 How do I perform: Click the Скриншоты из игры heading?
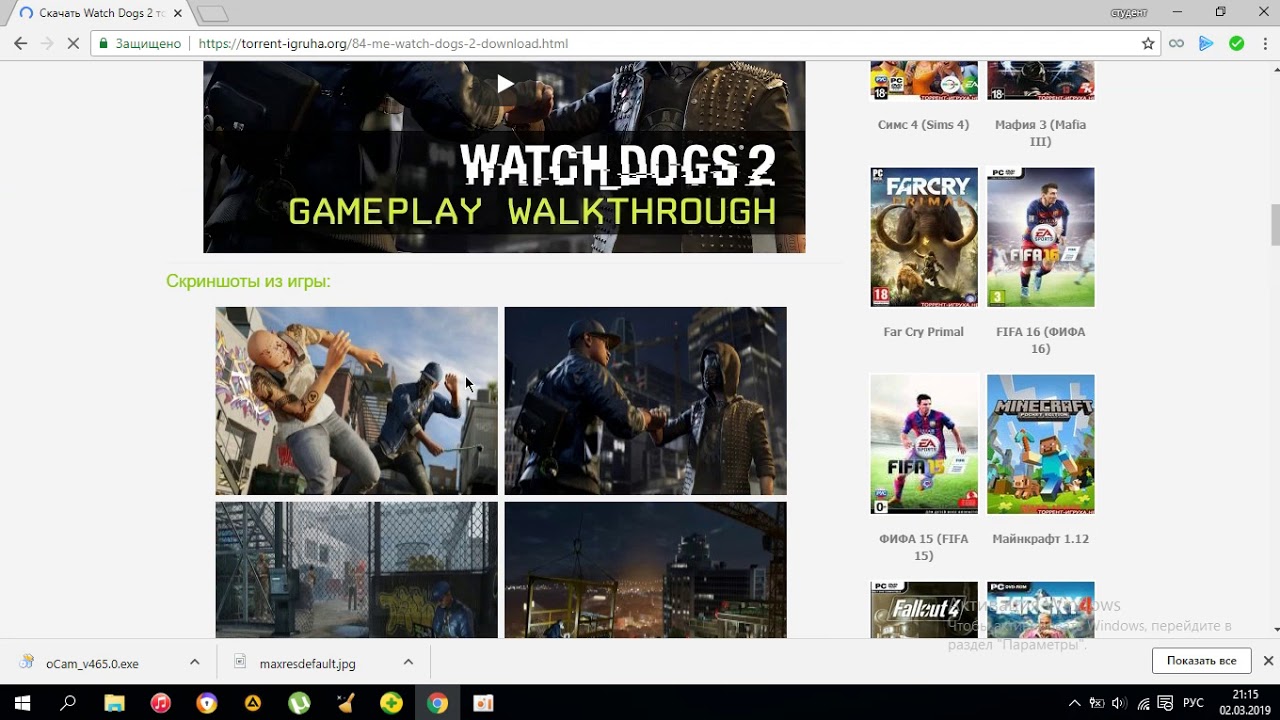(x=248, y=281)
